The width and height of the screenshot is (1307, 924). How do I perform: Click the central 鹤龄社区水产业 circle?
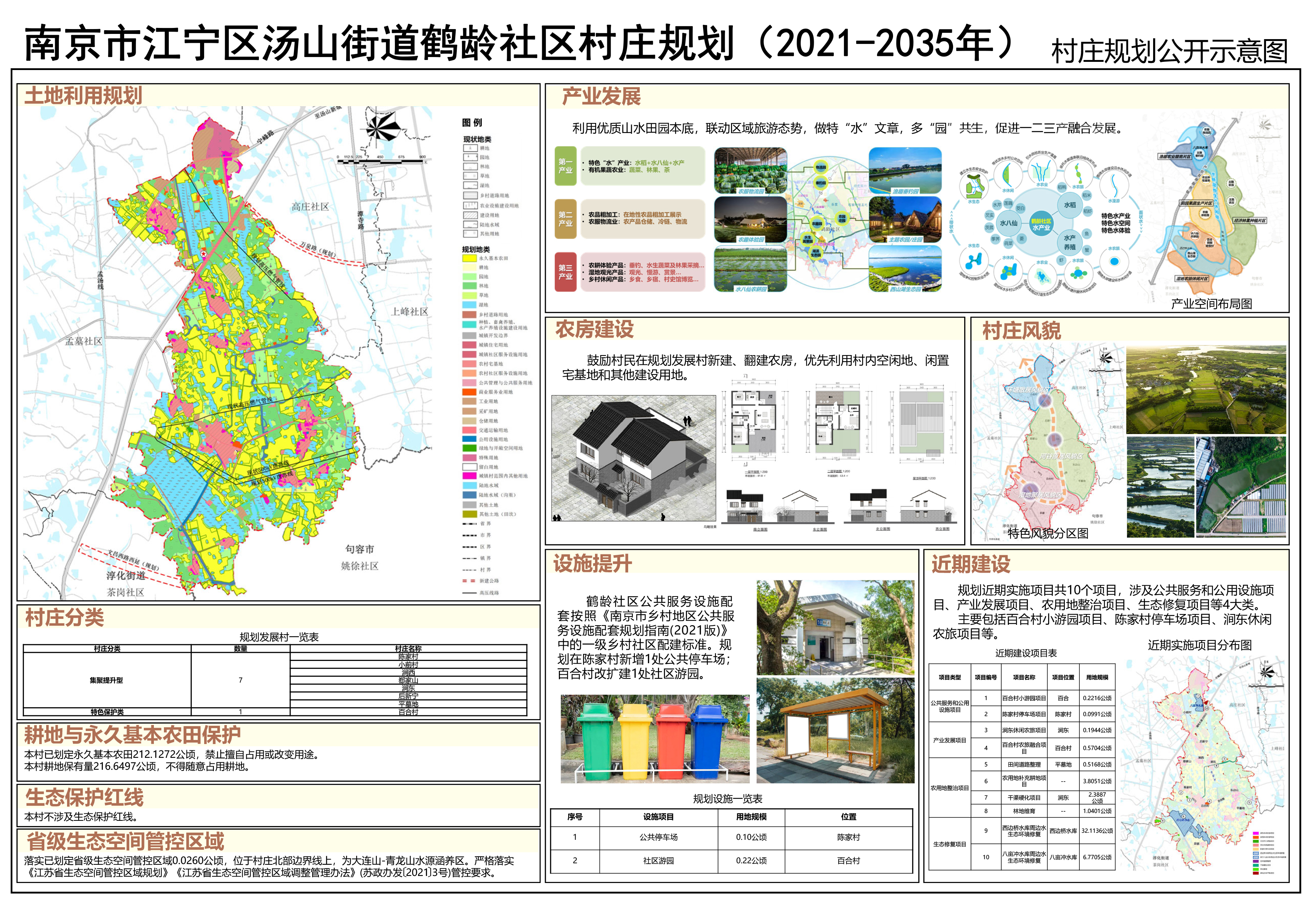tap(1041, 224)
